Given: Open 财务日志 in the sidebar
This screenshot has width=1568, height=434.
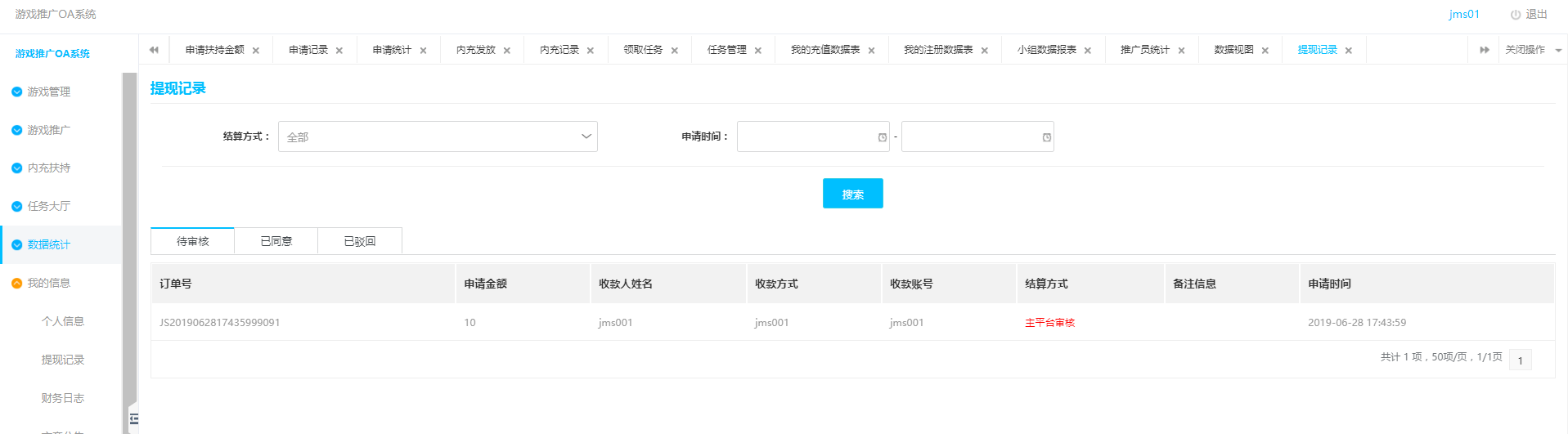Looking at the screenshot, I should [63, 398].
